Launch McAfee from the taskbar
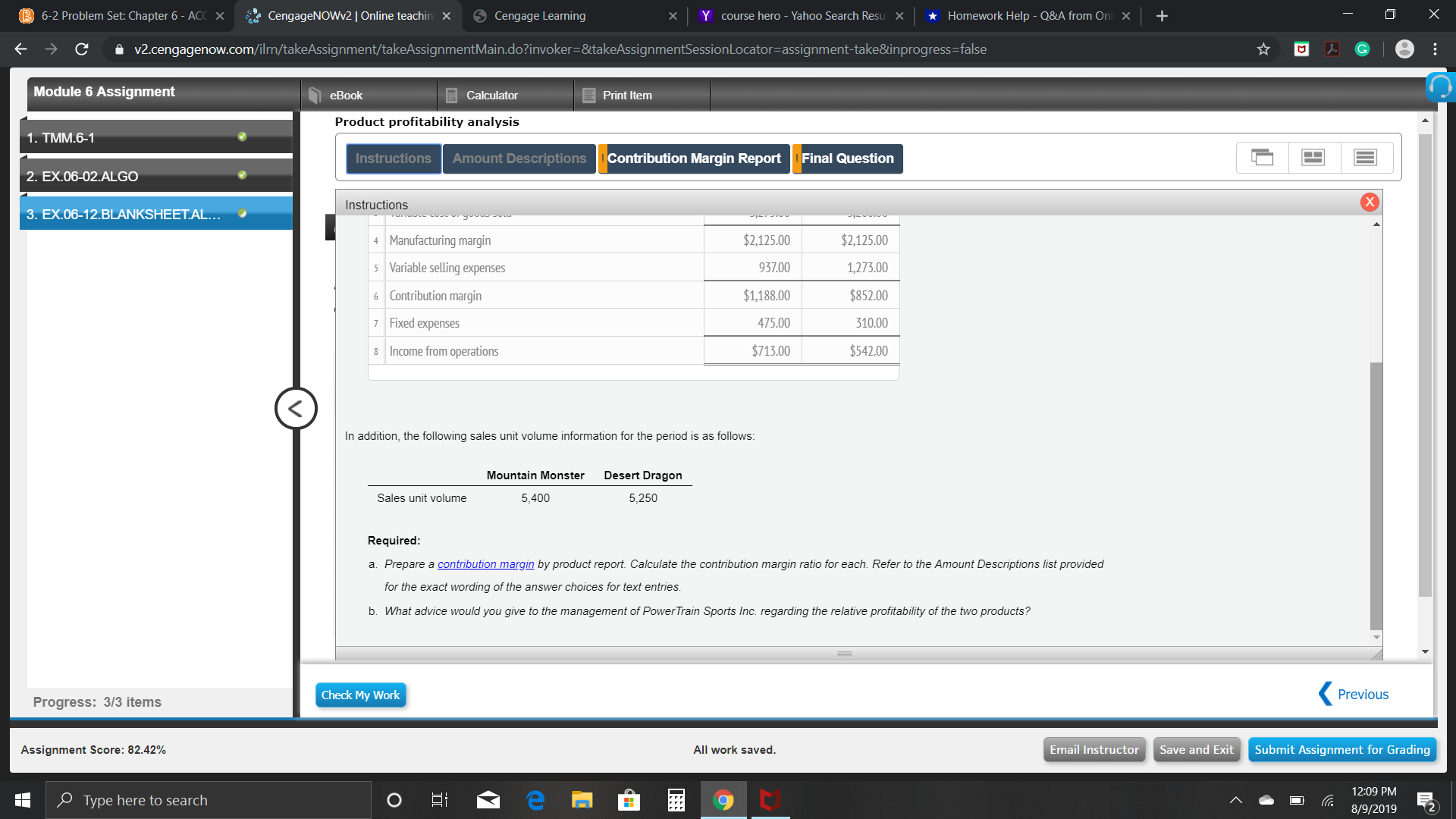1456x819 pixels. point(770,799)
